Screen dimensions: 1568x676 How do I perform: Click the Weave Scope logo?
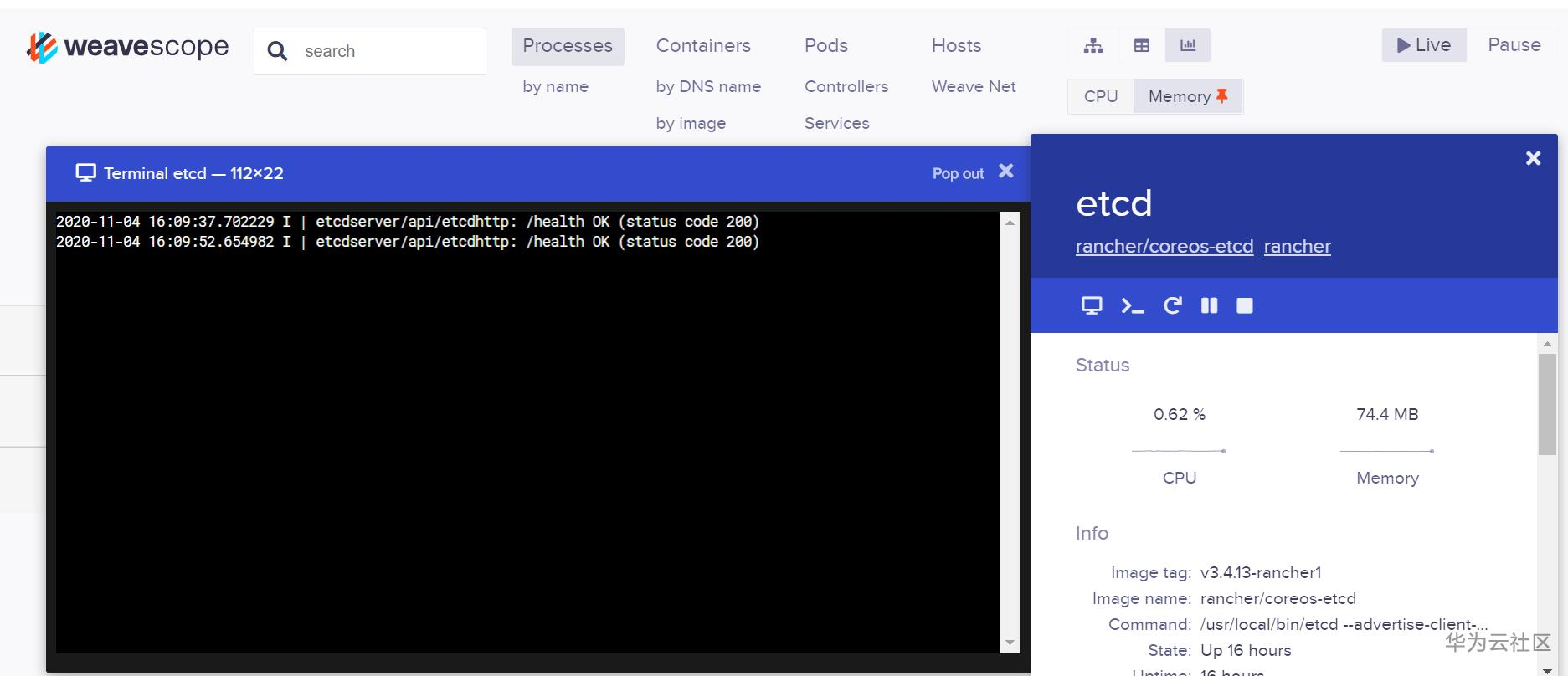click(x=127, y=47)
